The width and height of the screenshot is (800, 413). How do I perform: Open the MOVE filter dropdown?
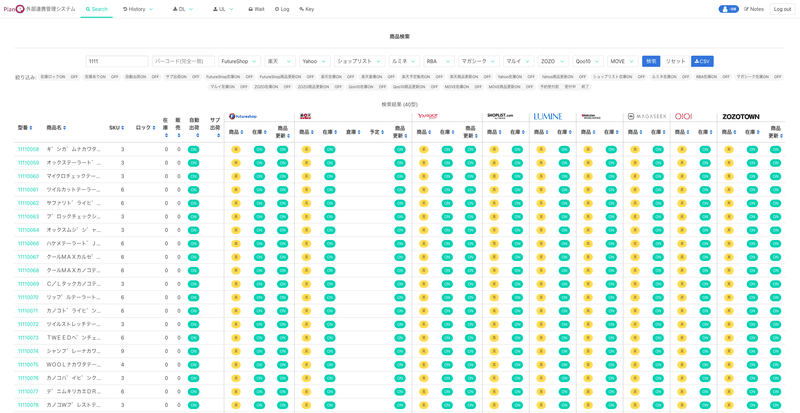click(623, 61)
